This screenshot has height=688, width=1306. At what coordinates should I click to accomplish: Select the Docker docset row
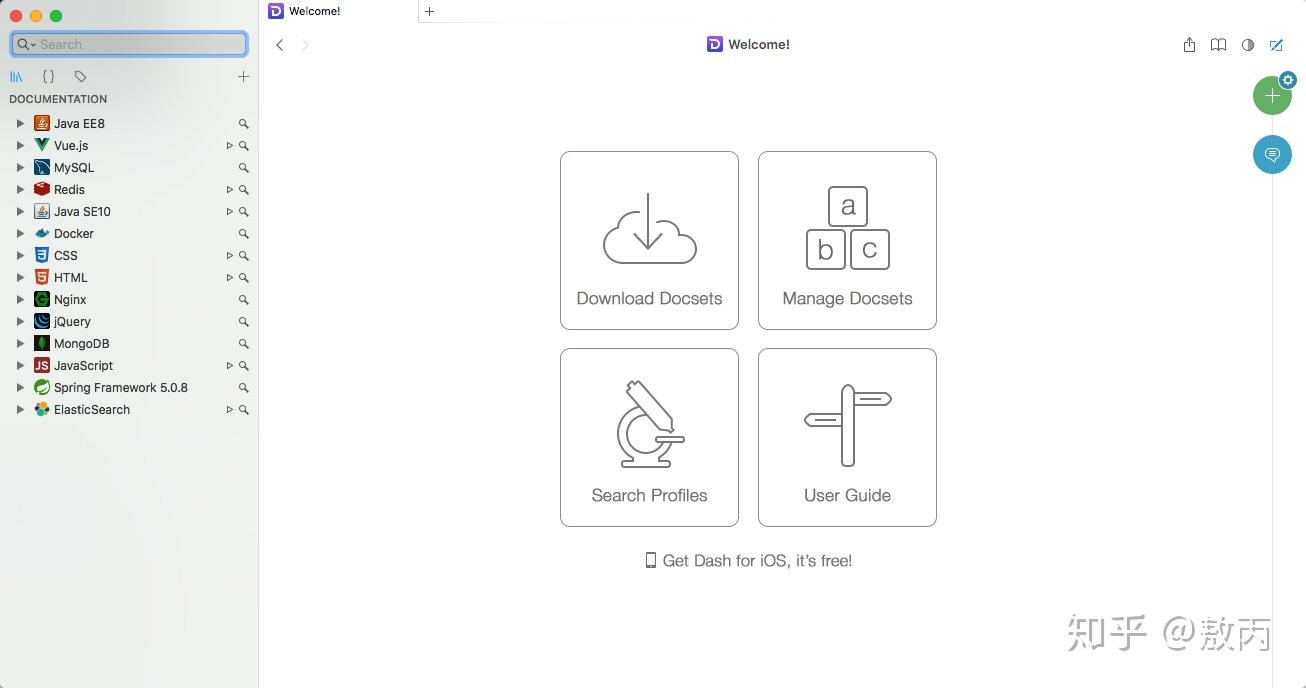[129, 234]
